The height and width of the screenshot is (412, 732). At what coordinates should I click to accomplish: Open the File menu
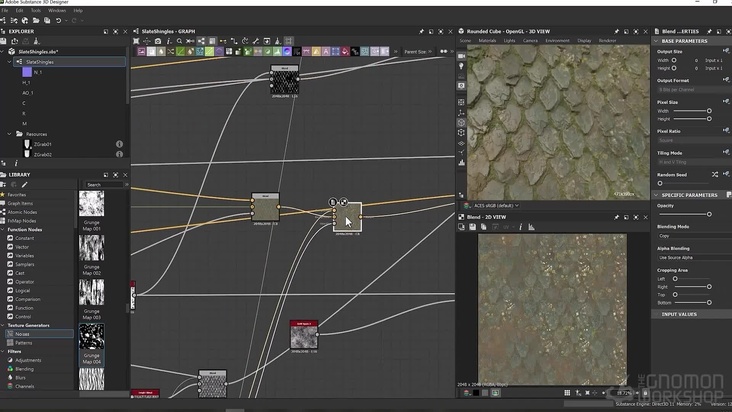5,10
